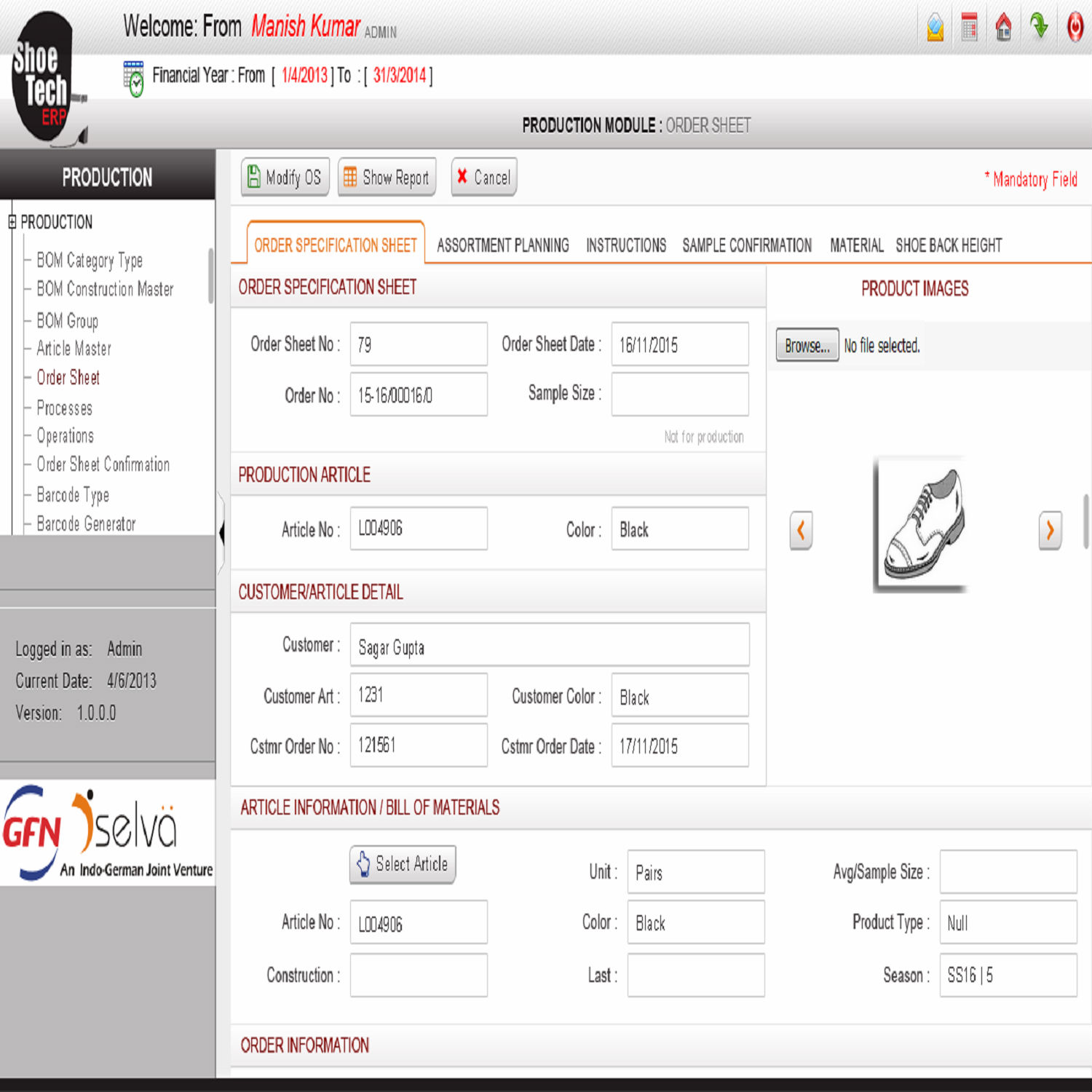Click the Sample Size input field
Screen dimensions: 1092x1092
679,394
